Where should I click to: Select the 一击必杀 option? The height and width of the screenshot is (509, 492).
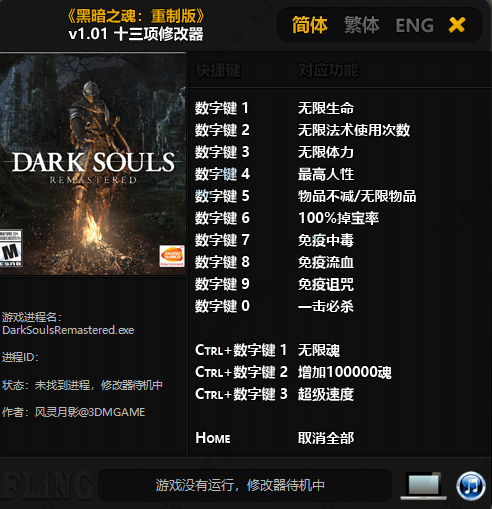(326, 306)
